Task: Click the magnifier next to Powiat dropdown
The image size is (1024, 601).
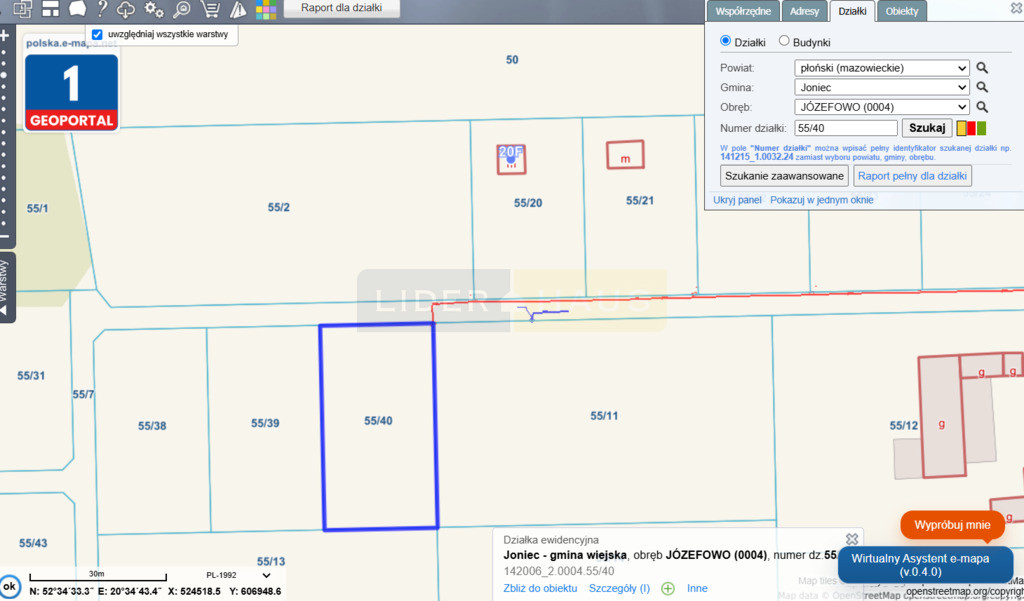Action: pyautogui.click(x=982, y=67)
